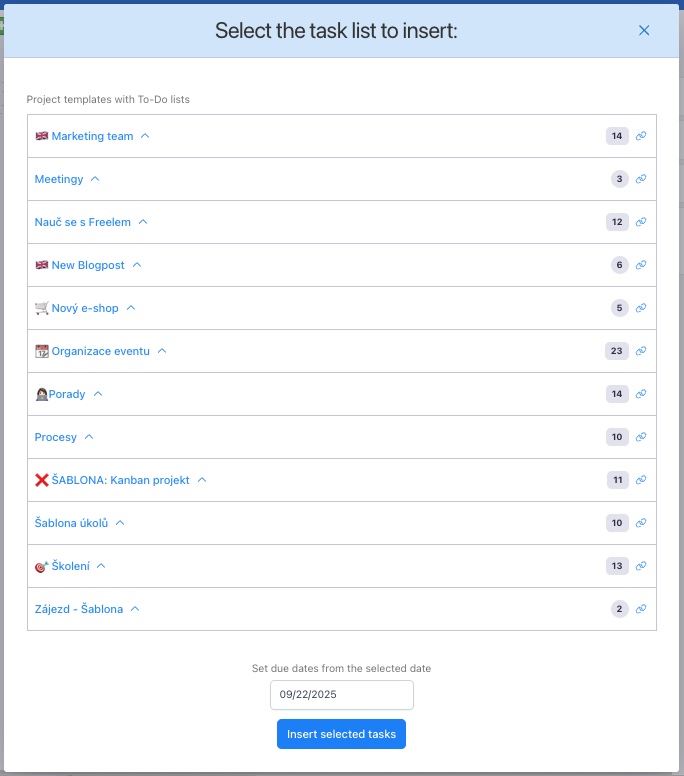Click the 14 count badge for Porady
The height and width of the screenshot is (776, 684).
pos(617,394)
